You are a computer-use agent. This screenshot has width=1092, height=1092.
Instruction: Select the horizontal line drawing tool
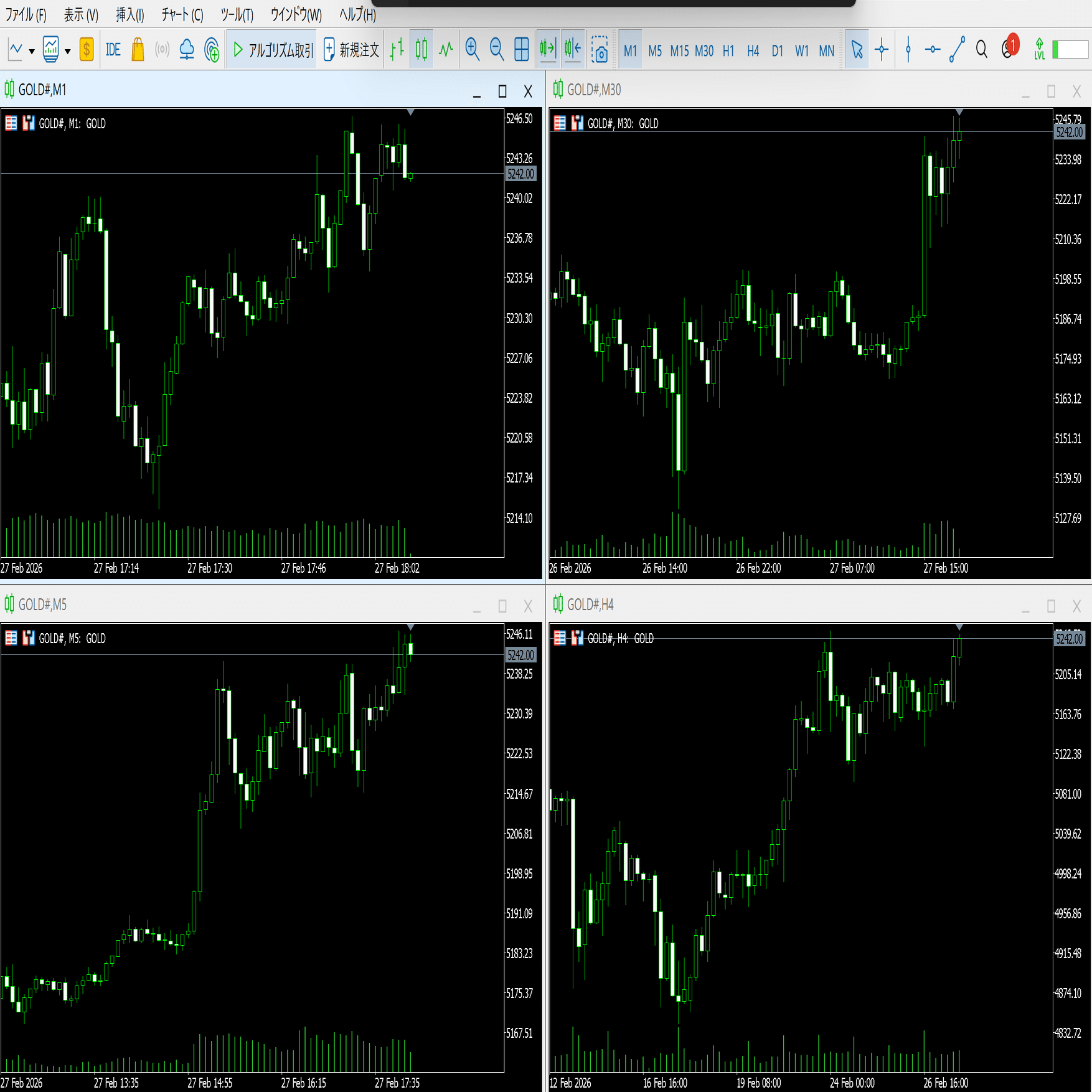click(x=932, y=49)
